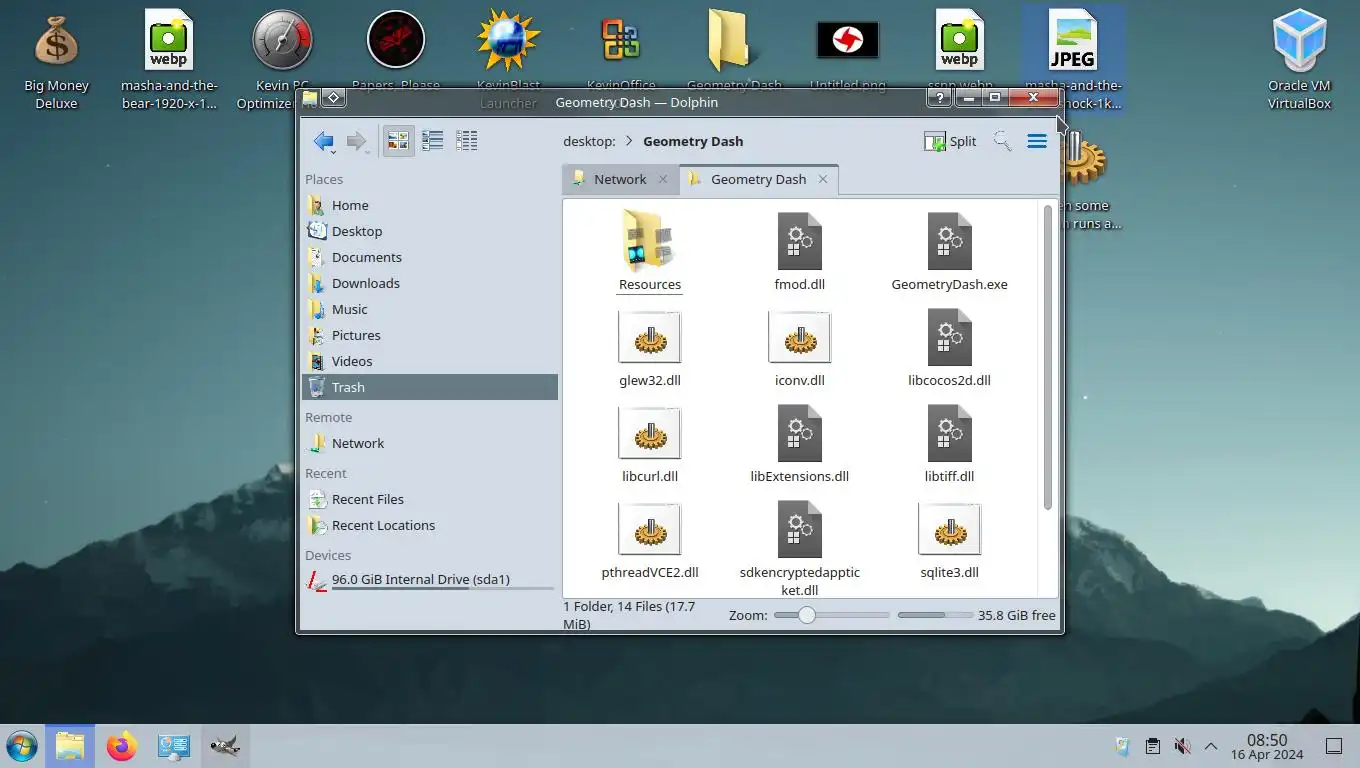Open Desktop in Places panel
Viewport: 1360px width, 768px height.
(430, 231)
